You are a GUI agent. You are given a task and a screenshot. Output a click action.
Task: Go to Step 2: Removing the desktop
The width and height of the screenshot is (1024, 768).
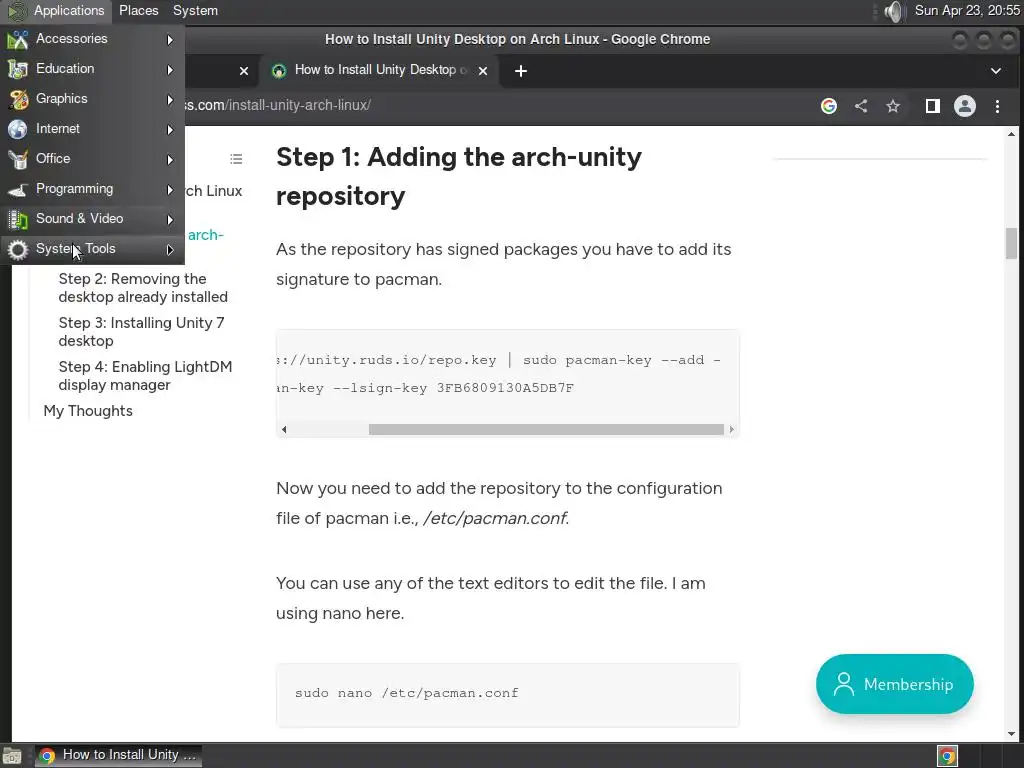tap(143, 288)
